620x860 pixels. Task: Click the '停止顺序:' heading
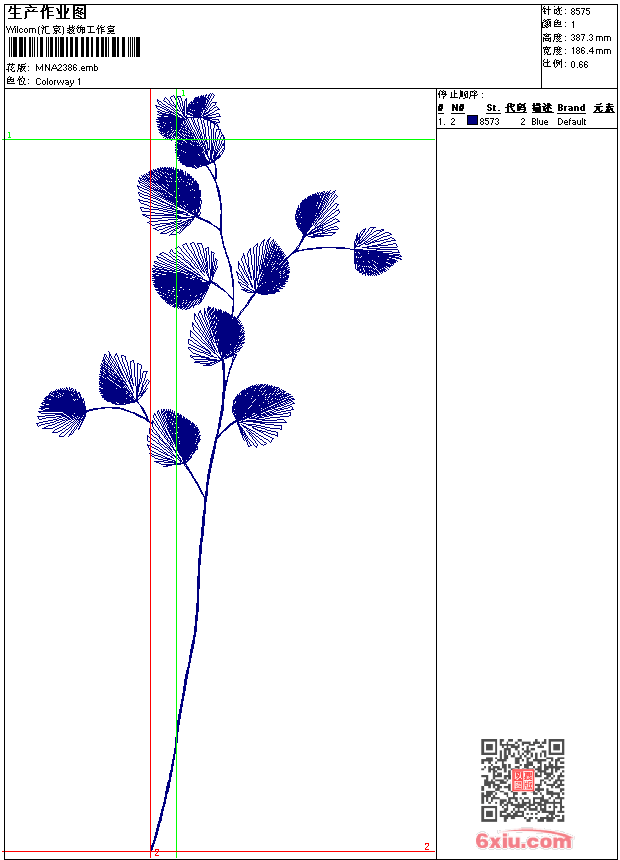coord(461,95)
